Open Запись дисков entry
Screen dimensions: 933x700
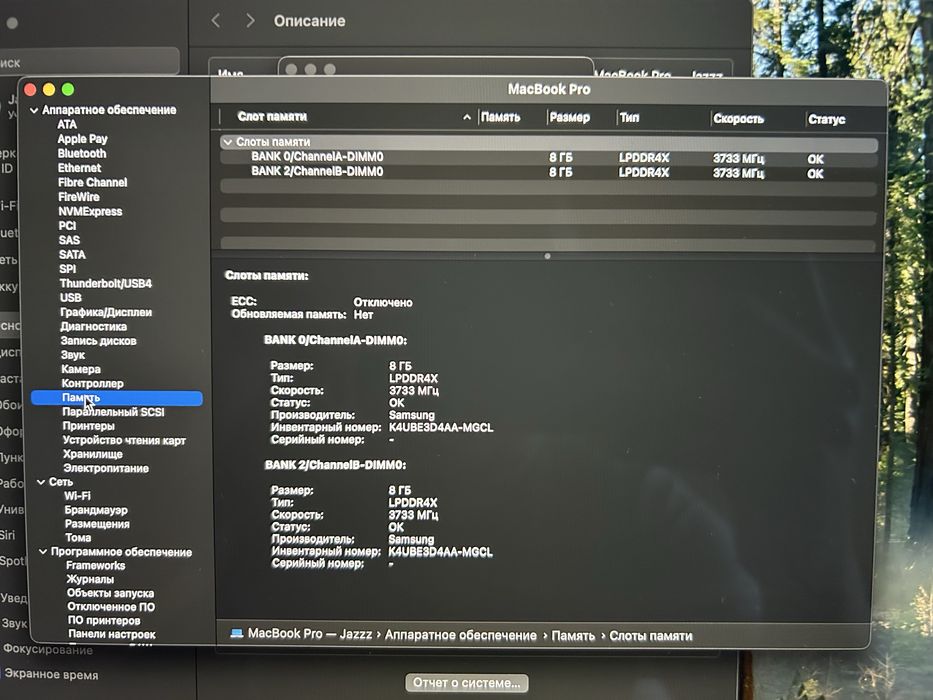99,340
